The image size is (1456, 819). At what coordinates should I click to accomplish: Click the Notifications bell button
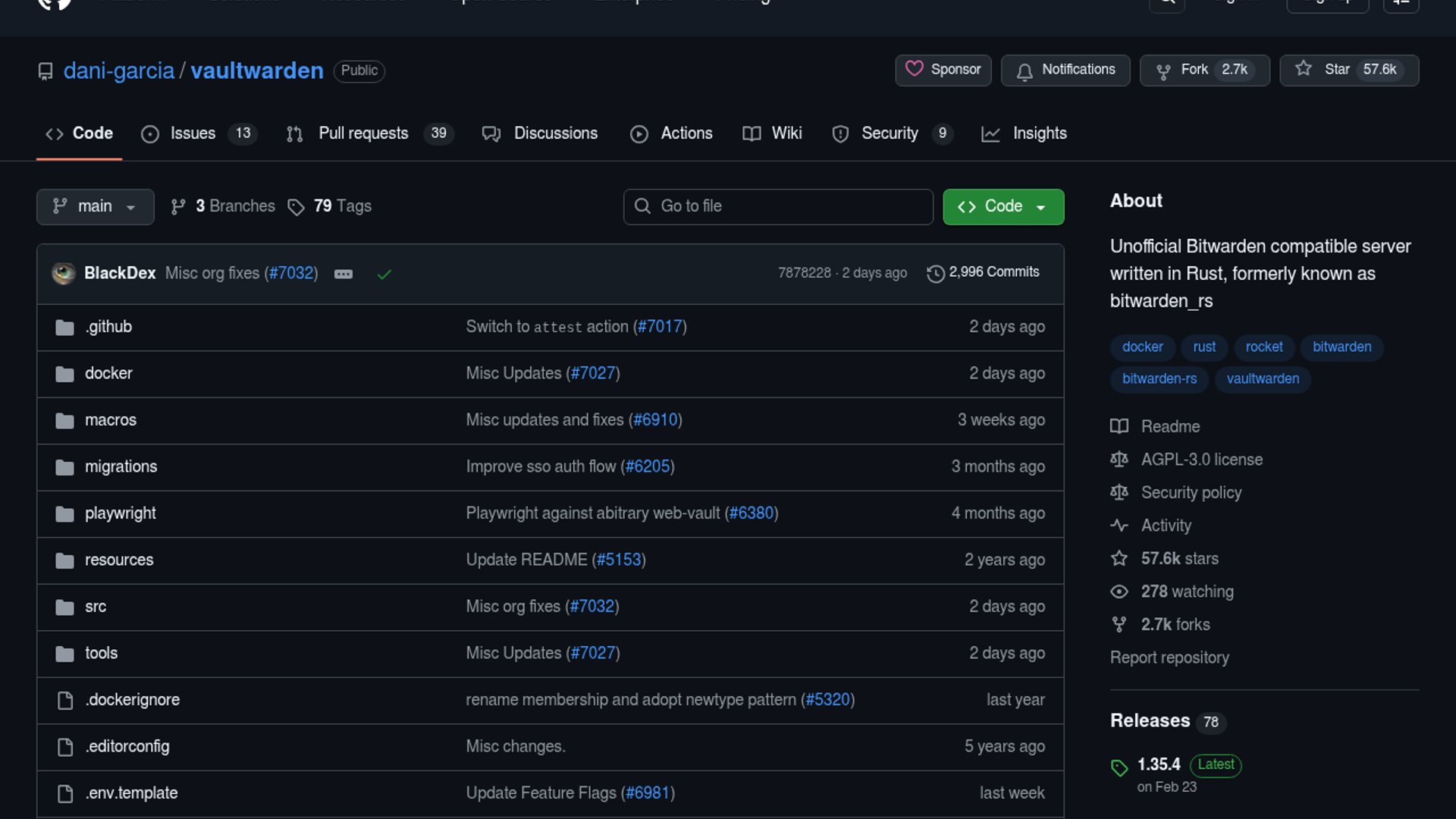tap(1065, 70)
